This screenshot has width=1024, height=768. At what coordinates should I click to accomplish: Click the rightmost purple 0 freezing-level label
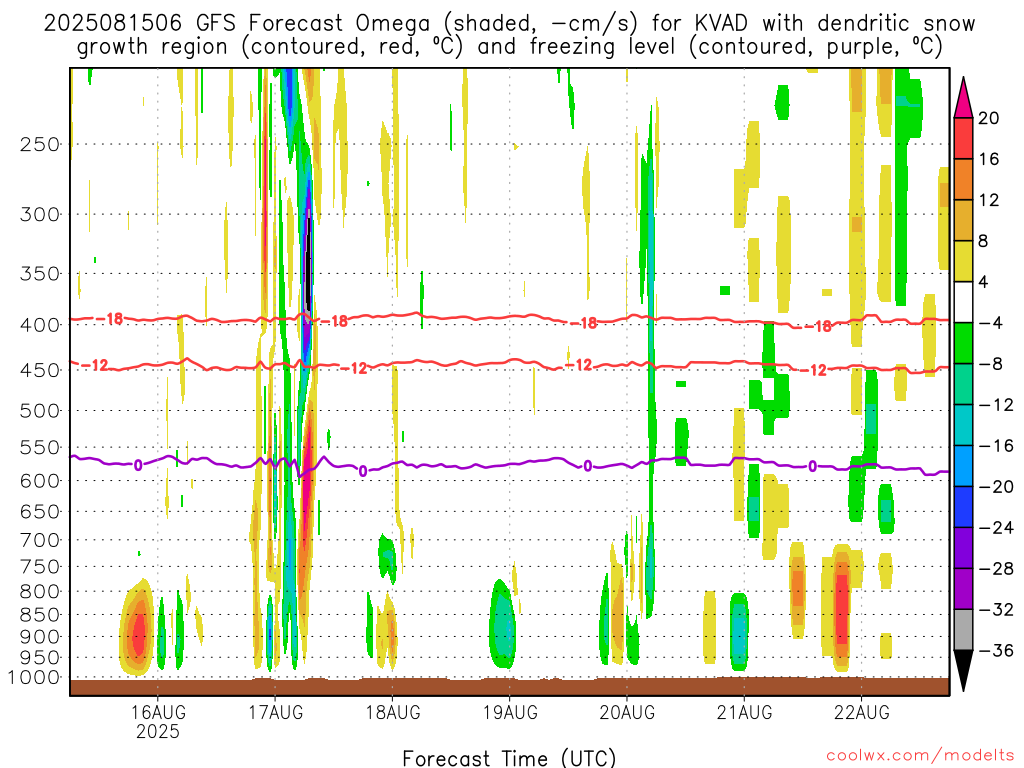pyautogui.click(x=812, y=466)
